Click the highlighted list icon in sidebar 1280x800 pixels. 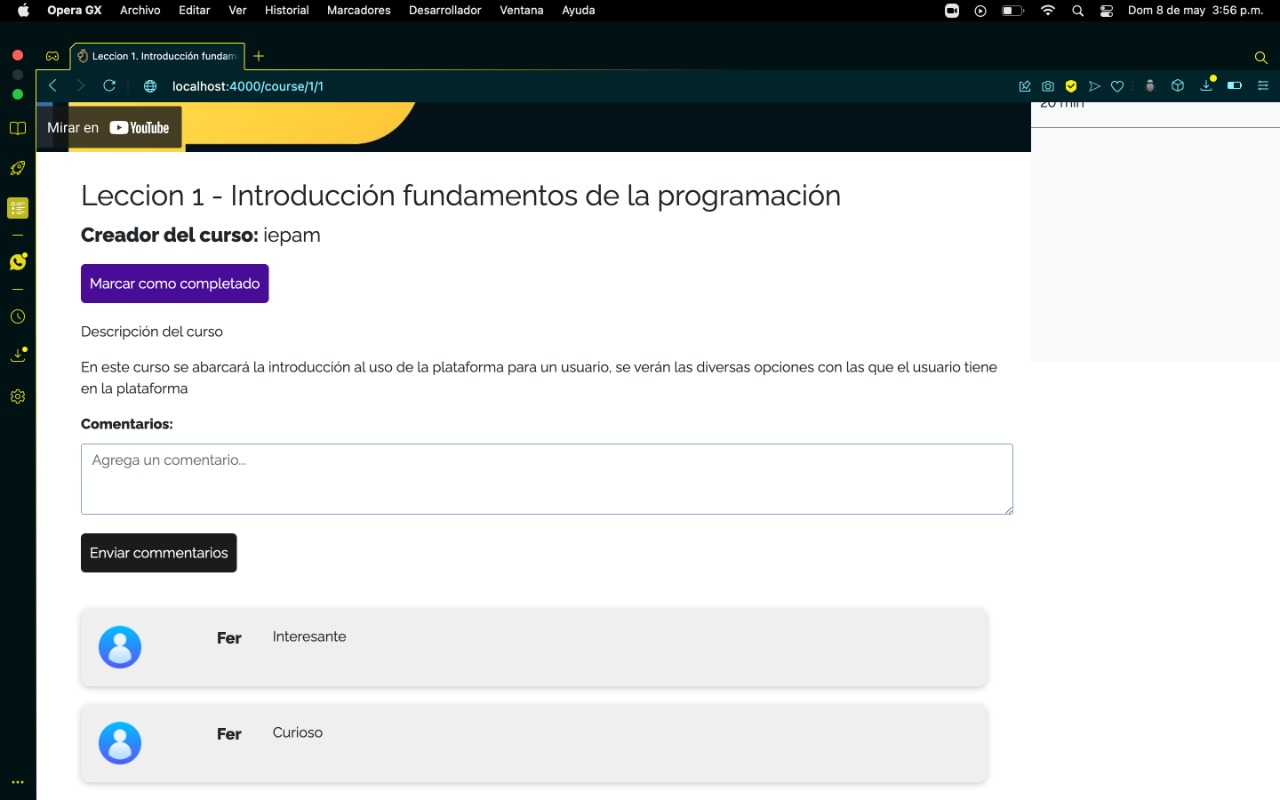[x=17, y=208]
